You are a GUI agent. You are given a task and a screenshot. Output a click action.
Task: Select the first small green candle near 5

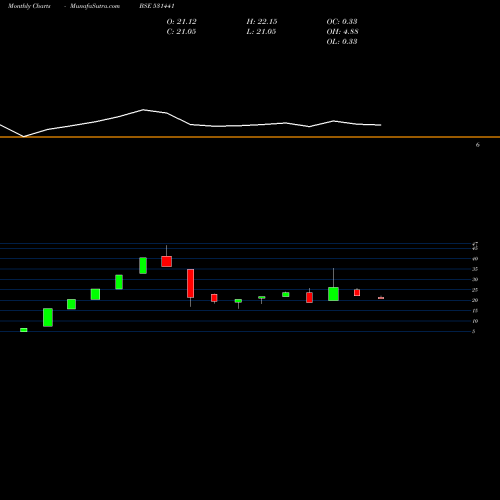24,330
